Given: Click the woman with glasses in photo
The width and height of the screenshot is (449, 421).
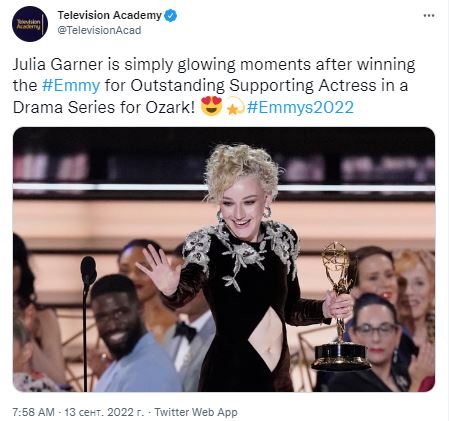Looking at the screenshot, I should pyautogui.click(x=375, y=342).
